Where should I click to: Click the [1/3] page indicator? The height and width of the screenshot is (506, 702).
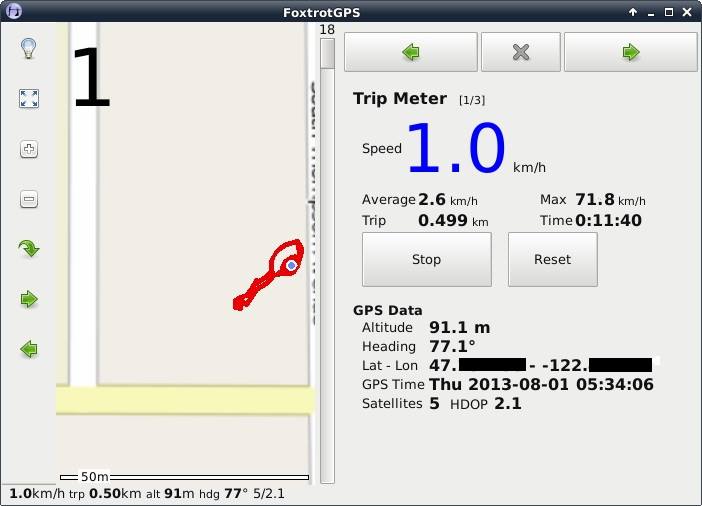[x=472, y=100]
